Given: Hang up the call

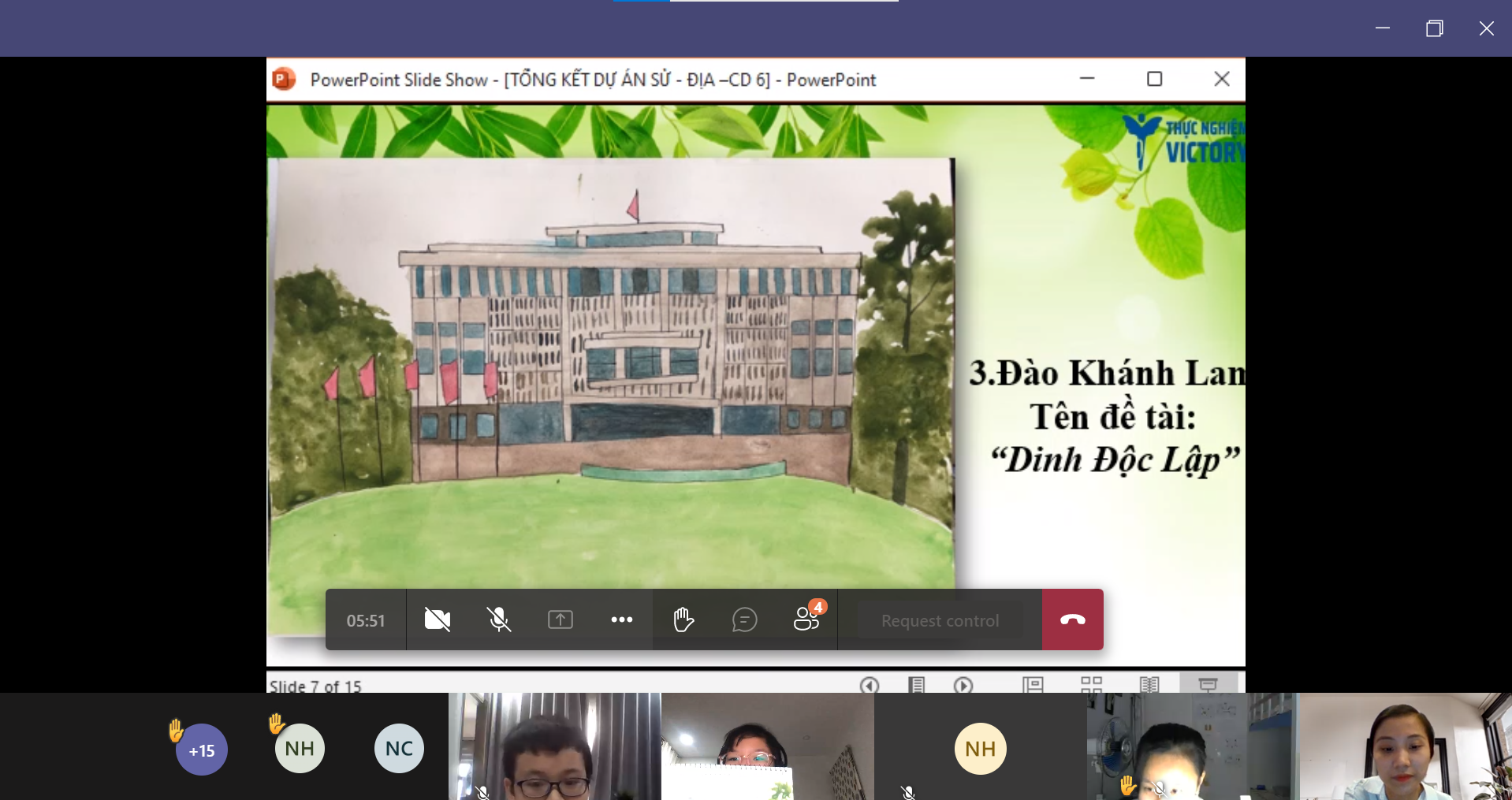Looking at the screenshot, I should pos(1072,620).
